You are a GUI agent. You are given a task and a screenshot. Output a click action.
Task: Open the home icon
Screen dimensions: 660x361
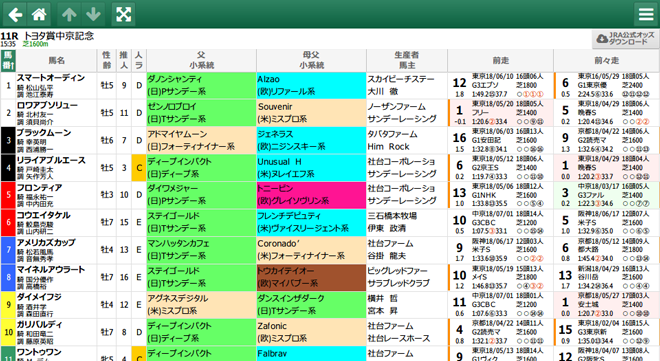click(39, 15)
